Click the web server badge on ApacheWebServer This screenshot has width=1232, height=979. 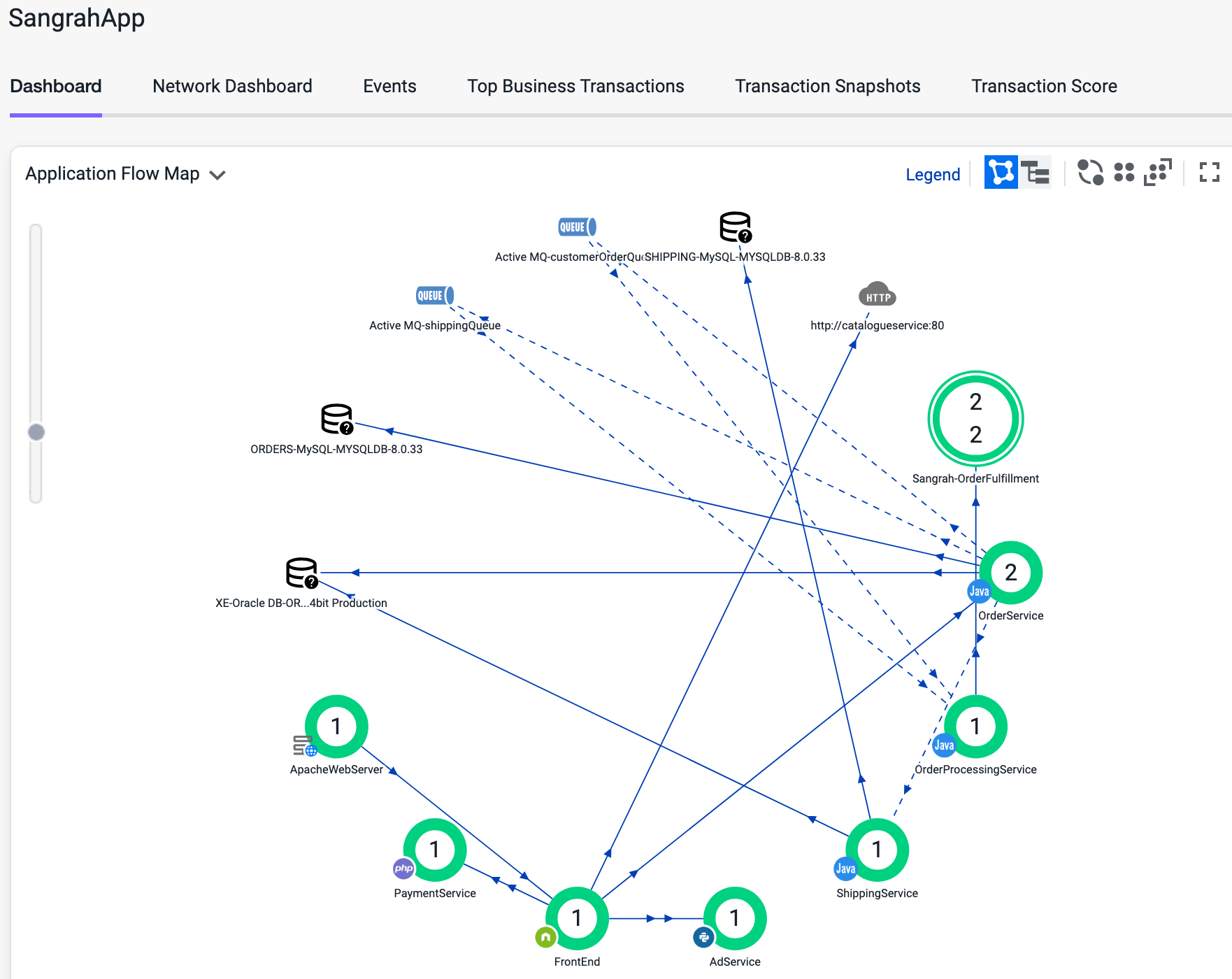click(305, 745)
